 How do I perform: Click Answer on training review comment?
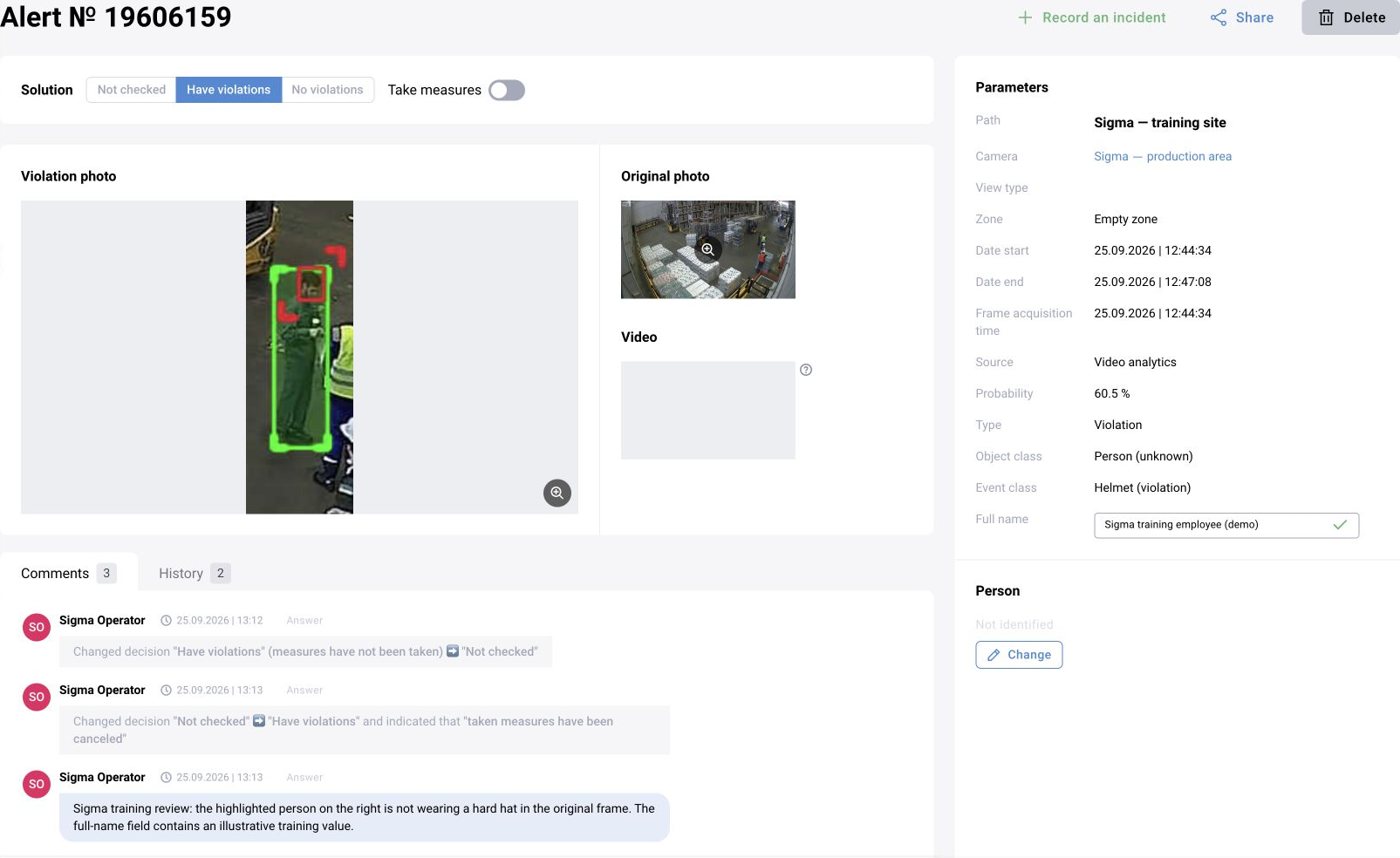[x=304, y=778]
